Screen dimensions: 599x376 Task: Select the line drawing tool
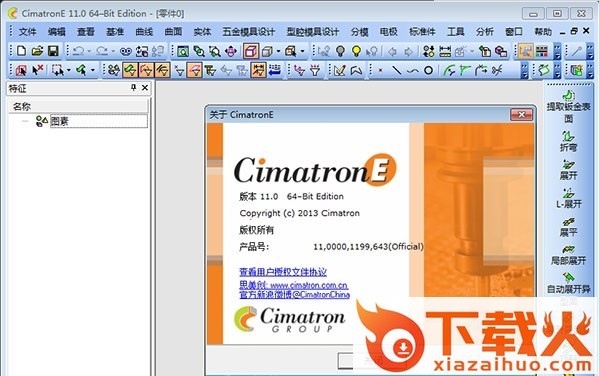tap(397, 70)
